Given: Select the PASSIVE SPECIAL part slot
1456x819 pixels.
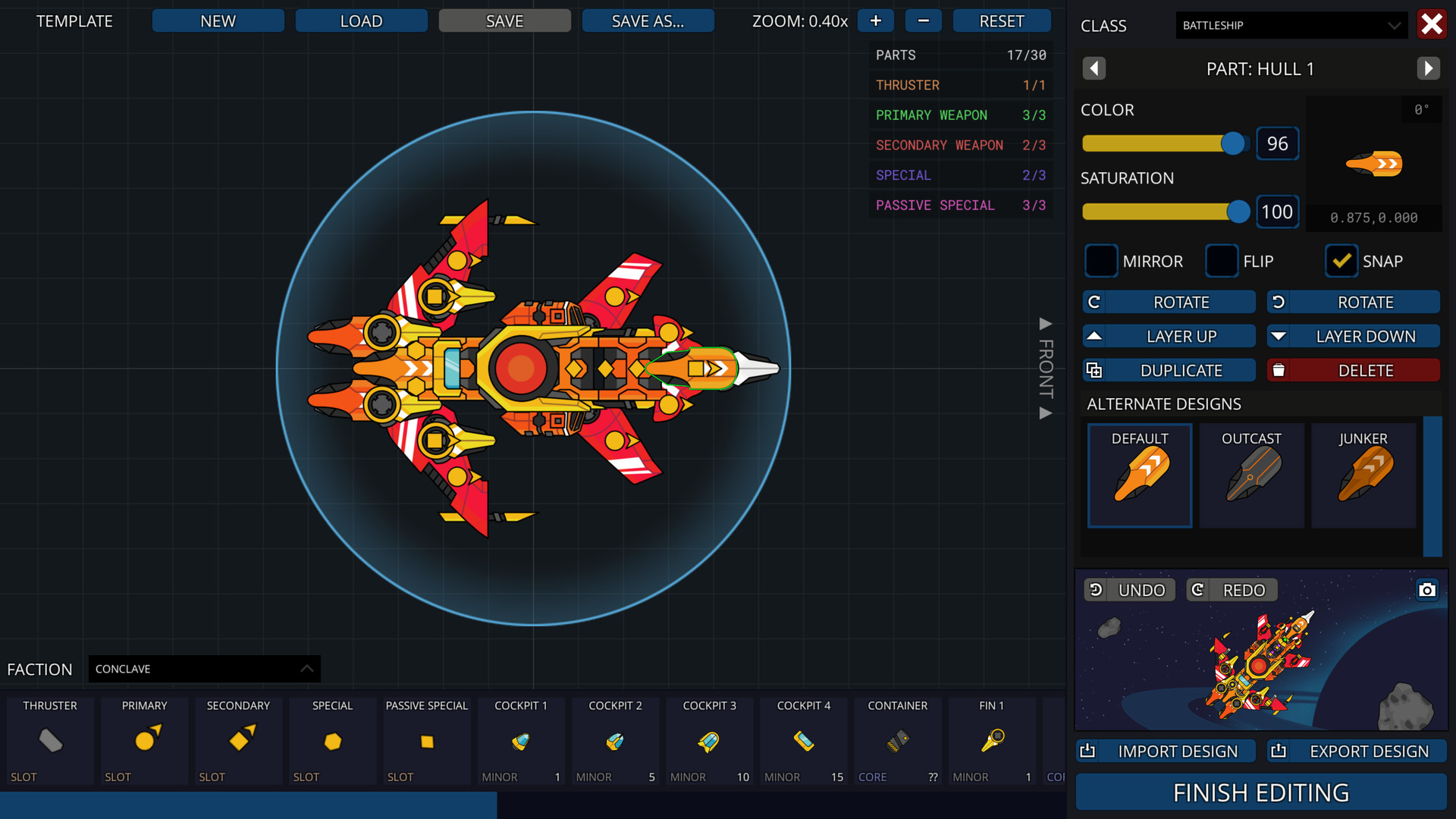Looking at the screenshot, I should tap(426, 741).
